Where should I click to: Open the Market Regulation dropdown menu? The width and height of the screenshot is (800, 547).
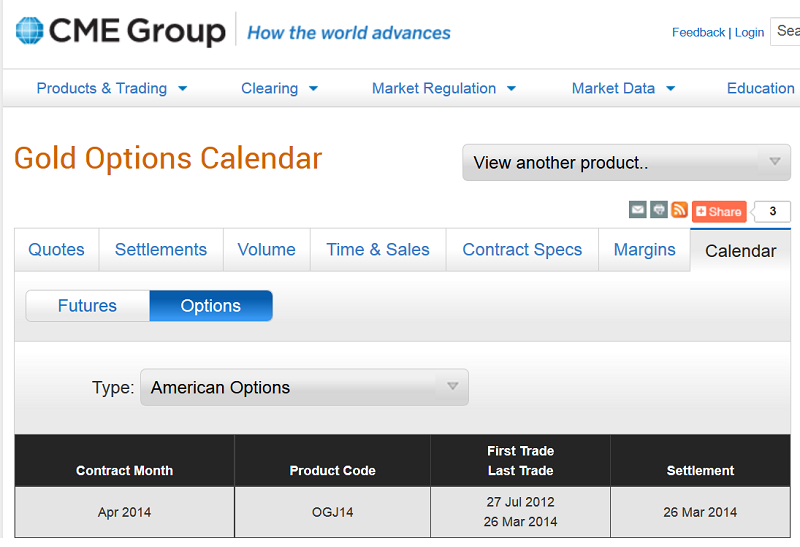444,88
